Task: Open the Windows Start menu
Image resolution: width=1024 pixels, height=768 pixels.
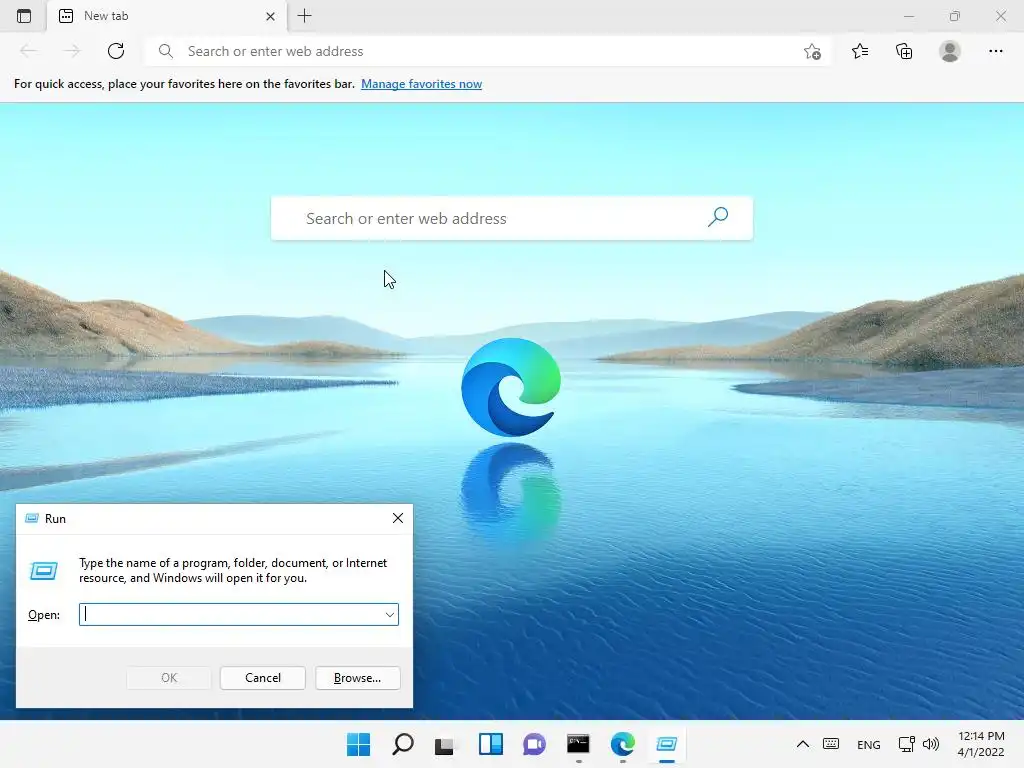Action: click(358, 744)
